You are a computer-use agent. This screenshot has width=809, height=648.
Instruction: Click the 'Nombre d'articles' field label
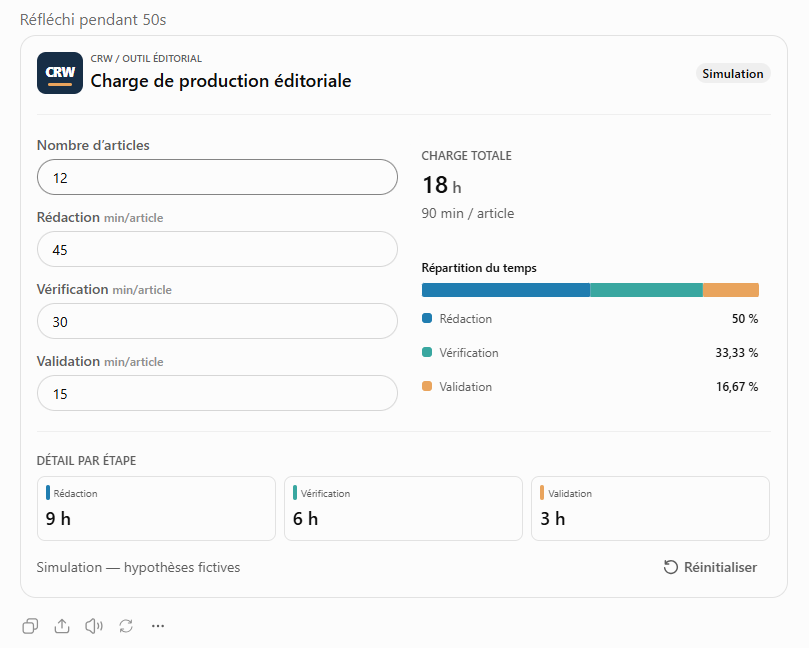tap(93, 145)
